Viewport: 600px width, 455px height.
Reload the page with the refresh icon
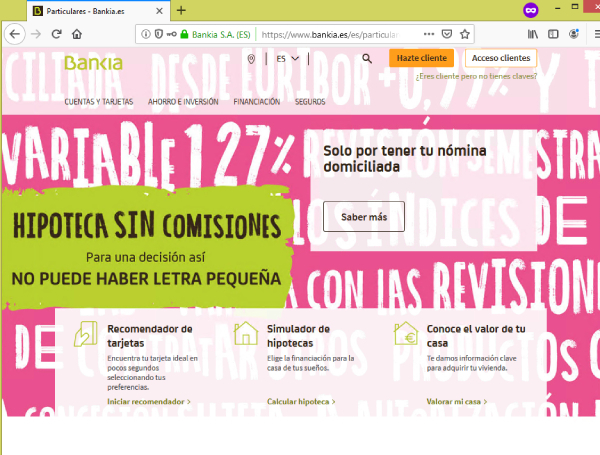56,33
